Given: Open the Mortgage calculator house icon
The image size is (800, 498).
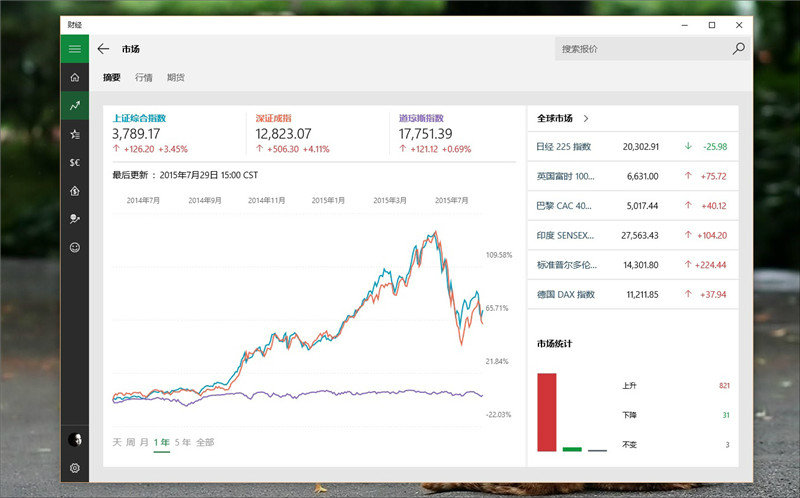Looking at the screenshot, I should point(75,190).
